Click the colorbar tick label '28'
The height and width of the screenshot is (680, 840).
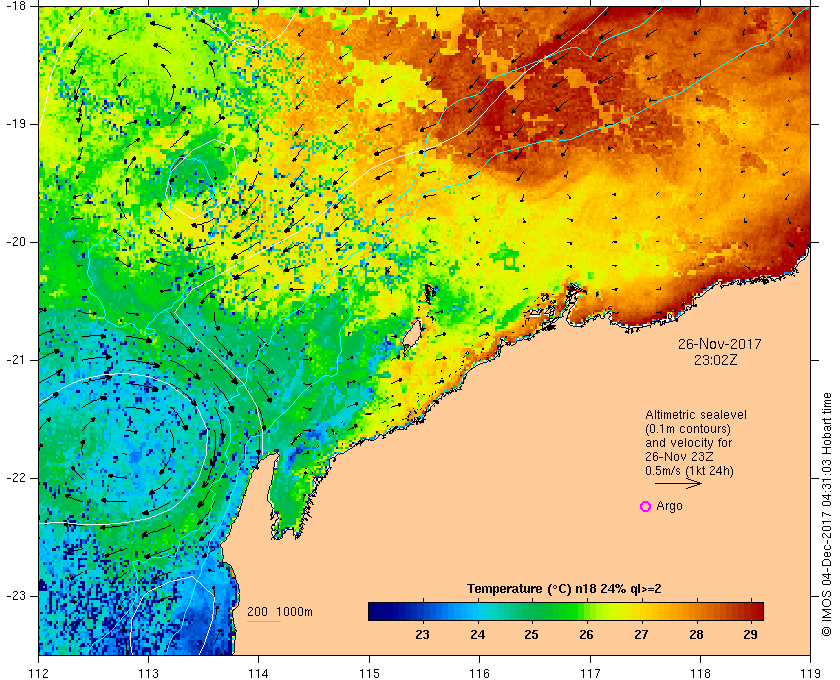[696, 635]
